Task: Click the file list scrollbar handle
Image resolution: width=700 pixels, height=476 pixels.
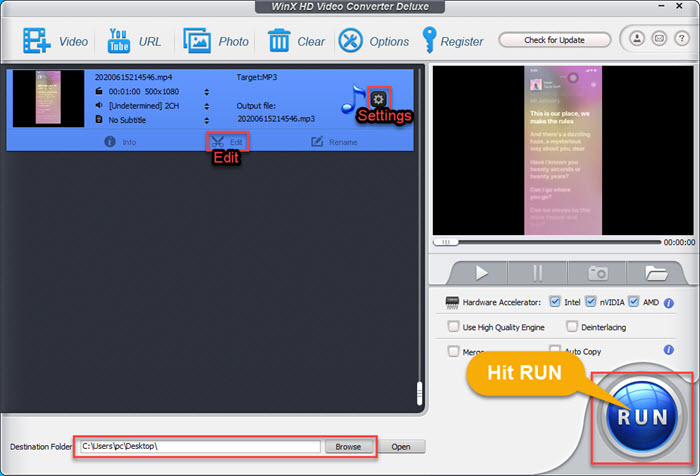Action: [x=419, y=393]
